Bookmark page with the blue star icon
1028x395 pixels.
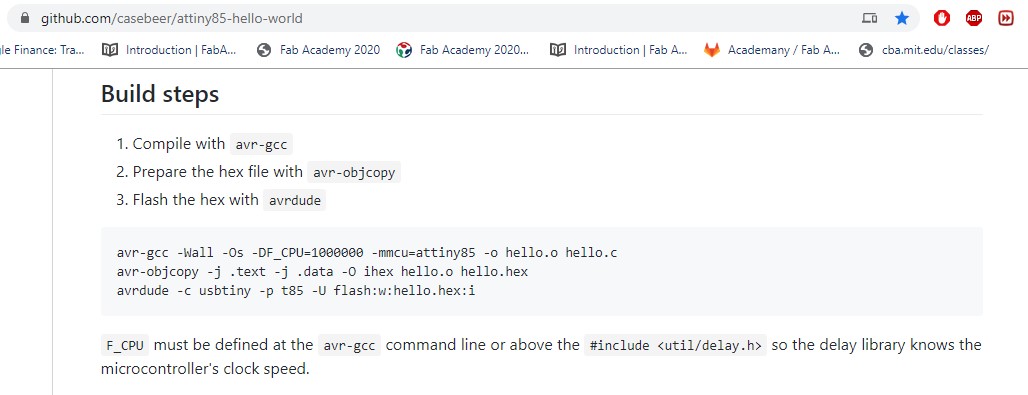[902, 18]
